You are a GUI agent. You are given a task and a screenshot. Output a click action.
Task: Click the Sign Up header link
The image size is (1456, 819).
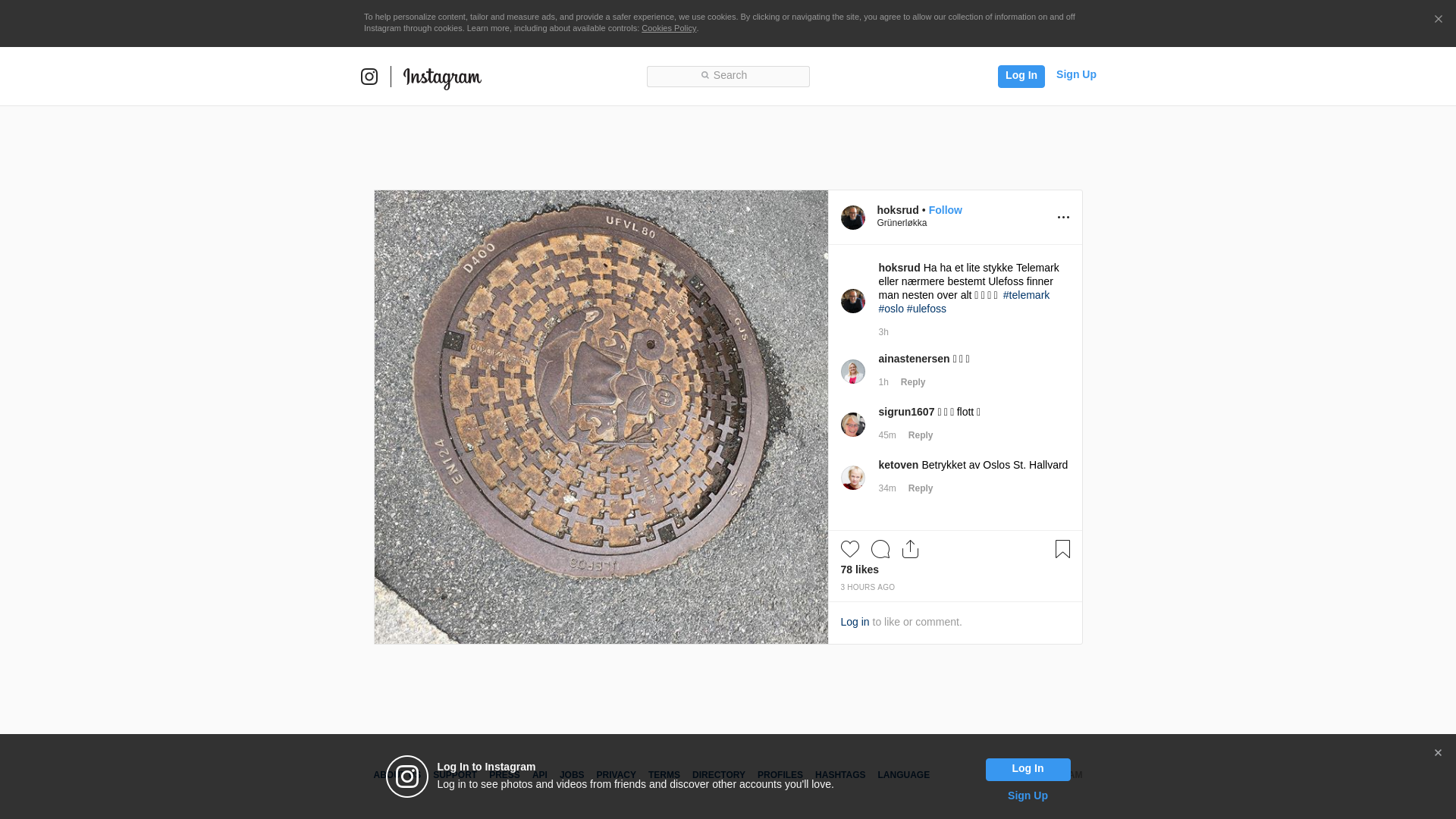(x=1075, y=74)
